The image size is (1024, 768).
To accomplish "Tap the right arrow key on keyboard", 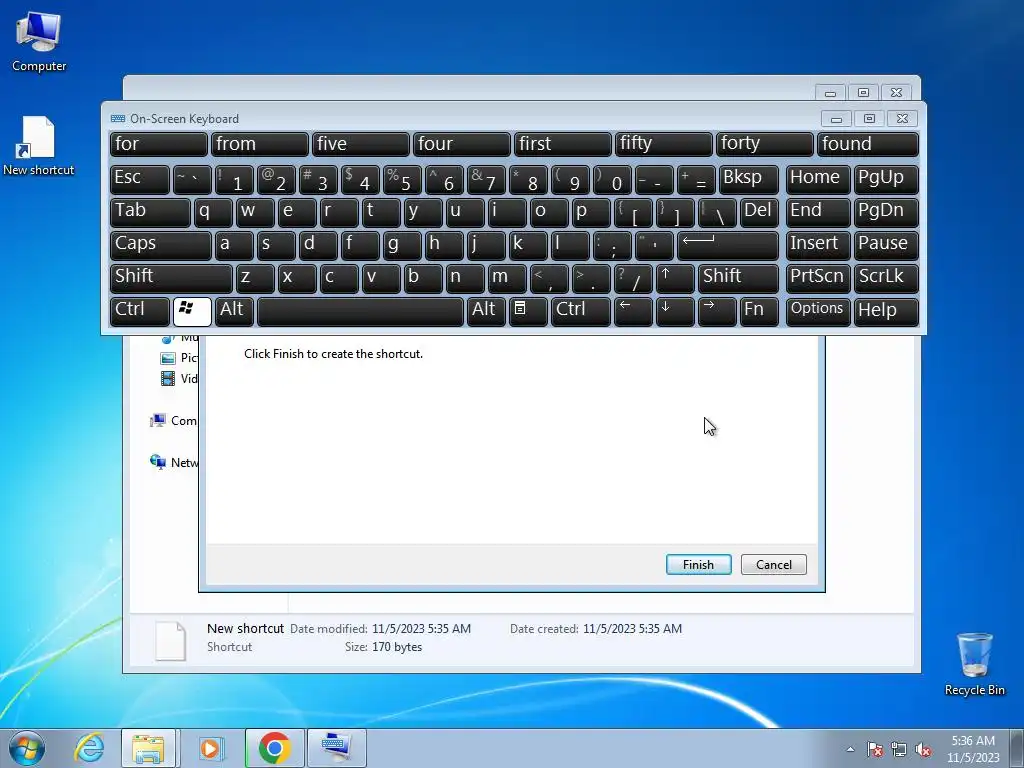I will coord(717,311).
